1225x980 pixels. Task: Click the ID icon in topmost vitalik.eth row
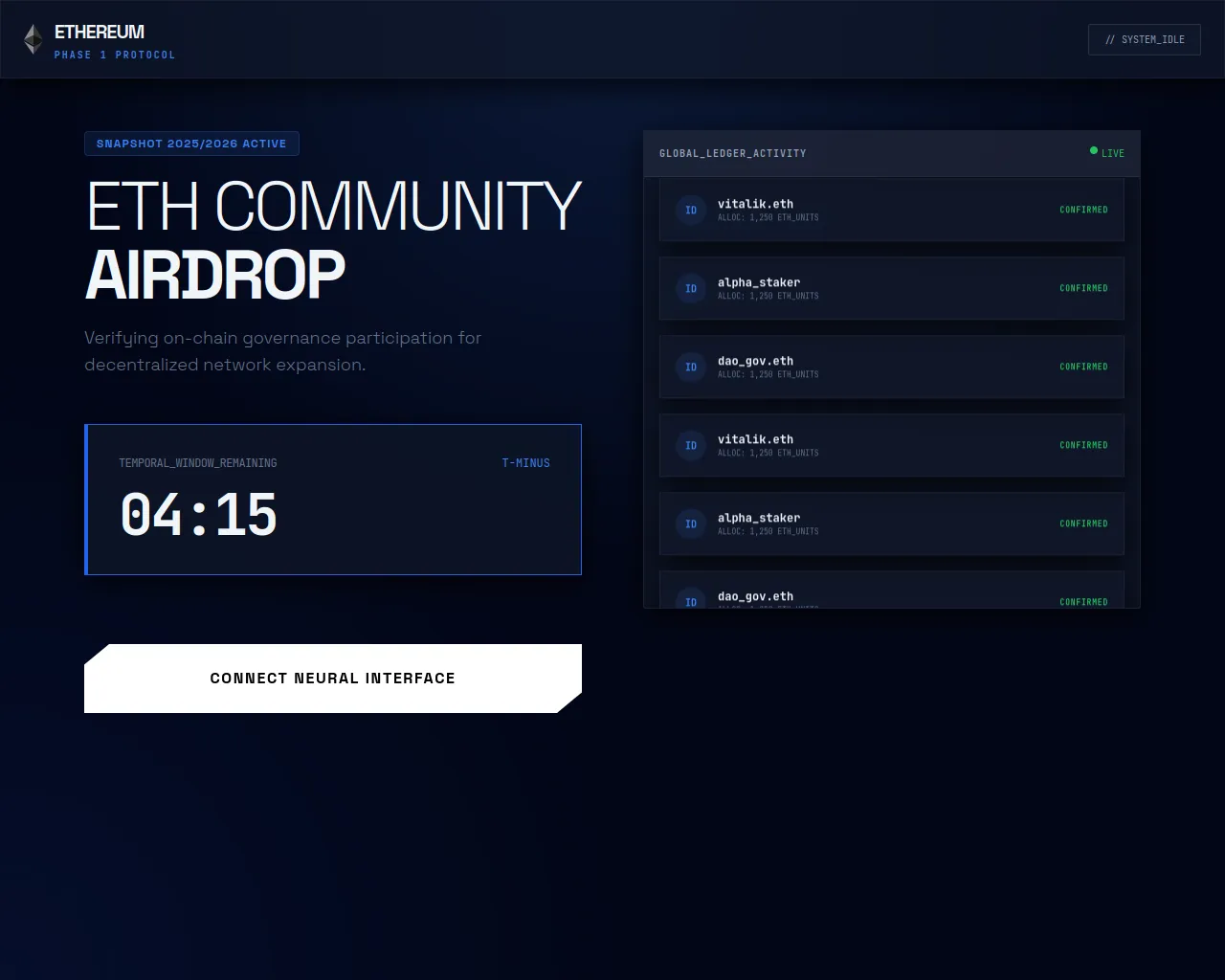(691, 210)
